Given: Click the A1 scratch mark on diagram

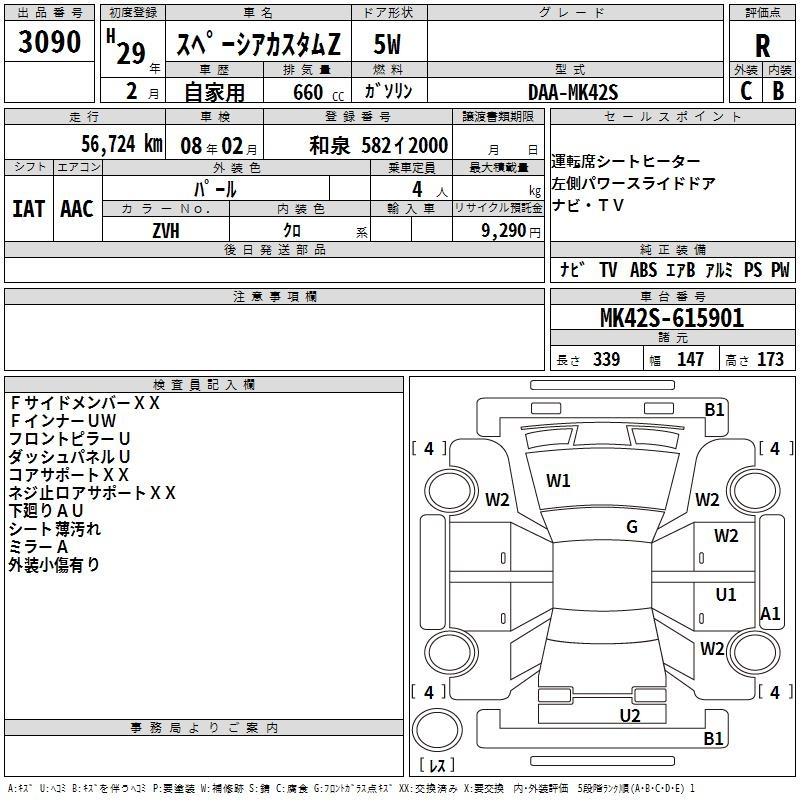Looking at the screenshot, I should click(x=770, y=614).
